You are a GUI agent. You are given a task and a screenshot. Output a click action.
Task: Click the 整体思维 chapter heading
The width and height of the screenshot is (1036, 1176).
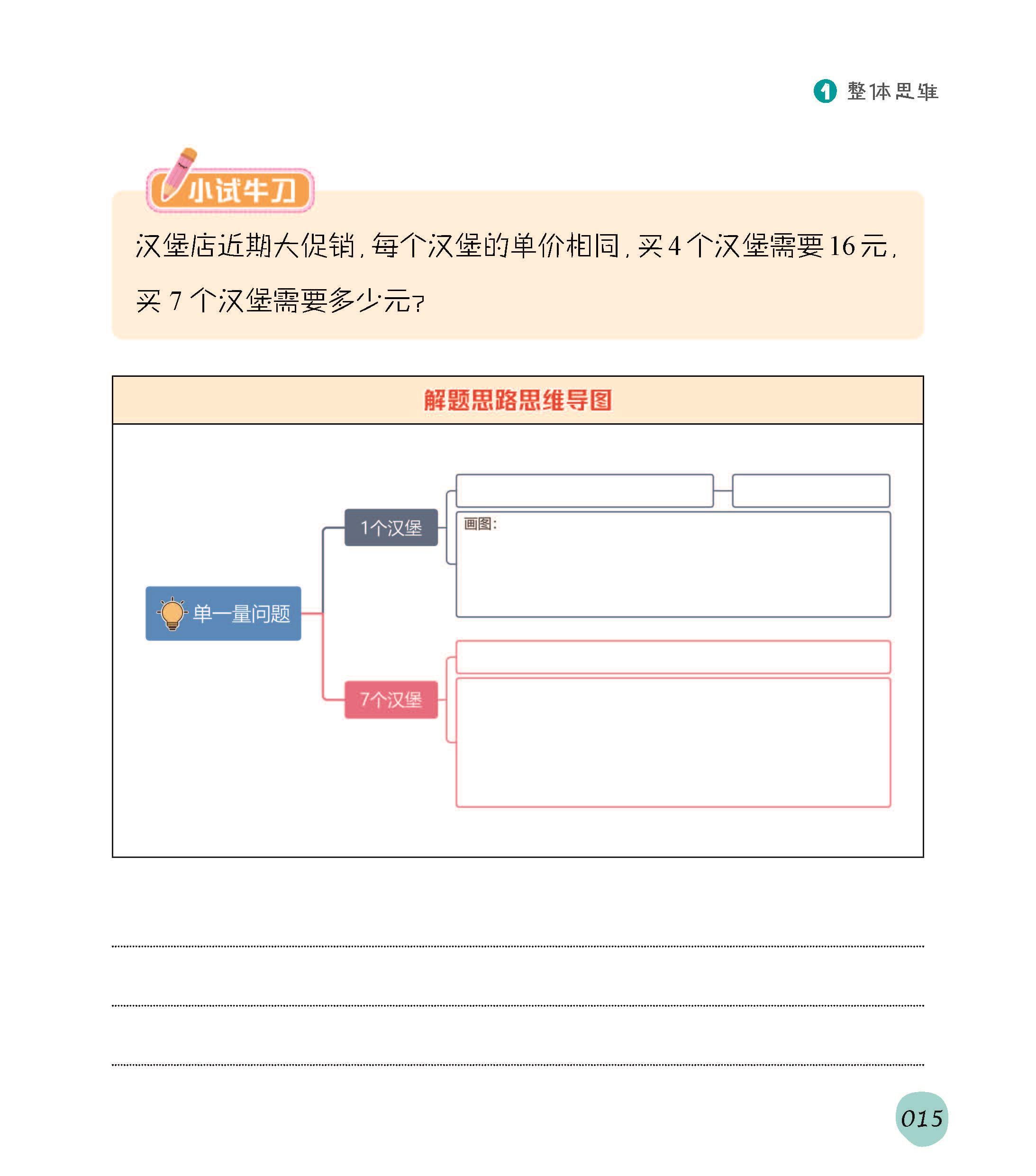[x=892, y=91]
